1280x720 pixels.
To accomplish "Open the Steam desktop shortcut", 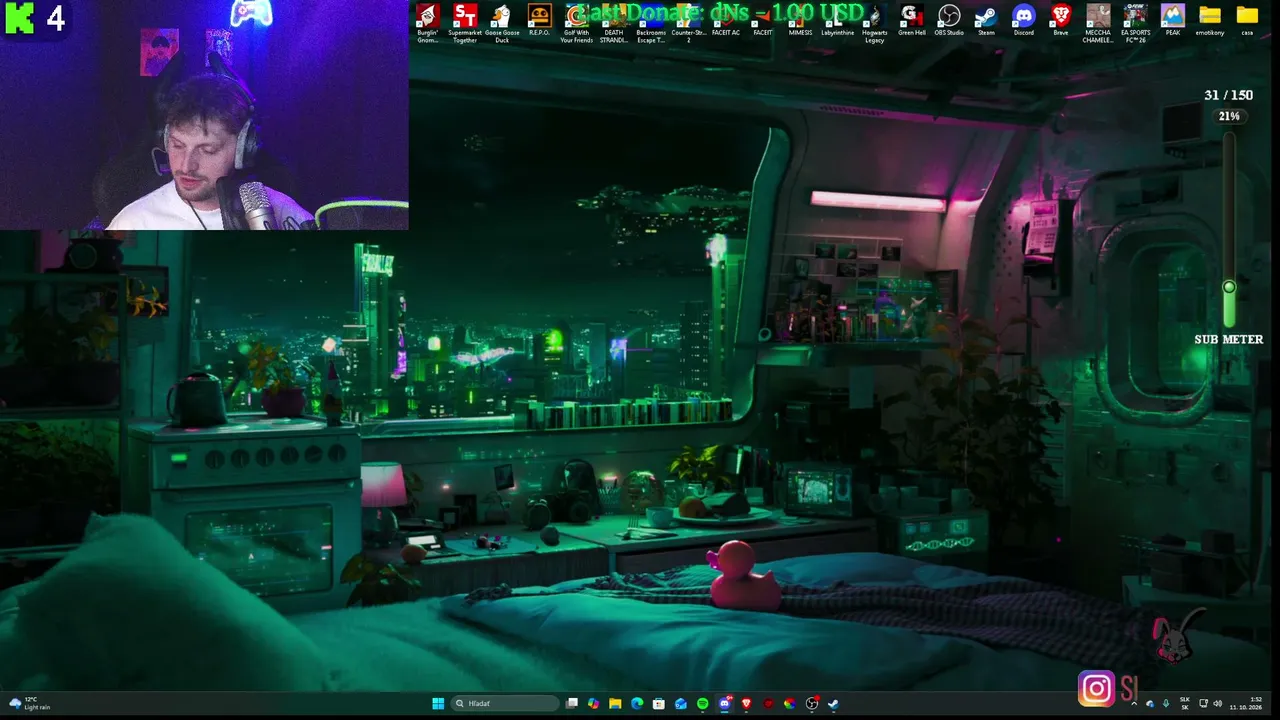I will [986, 21].
